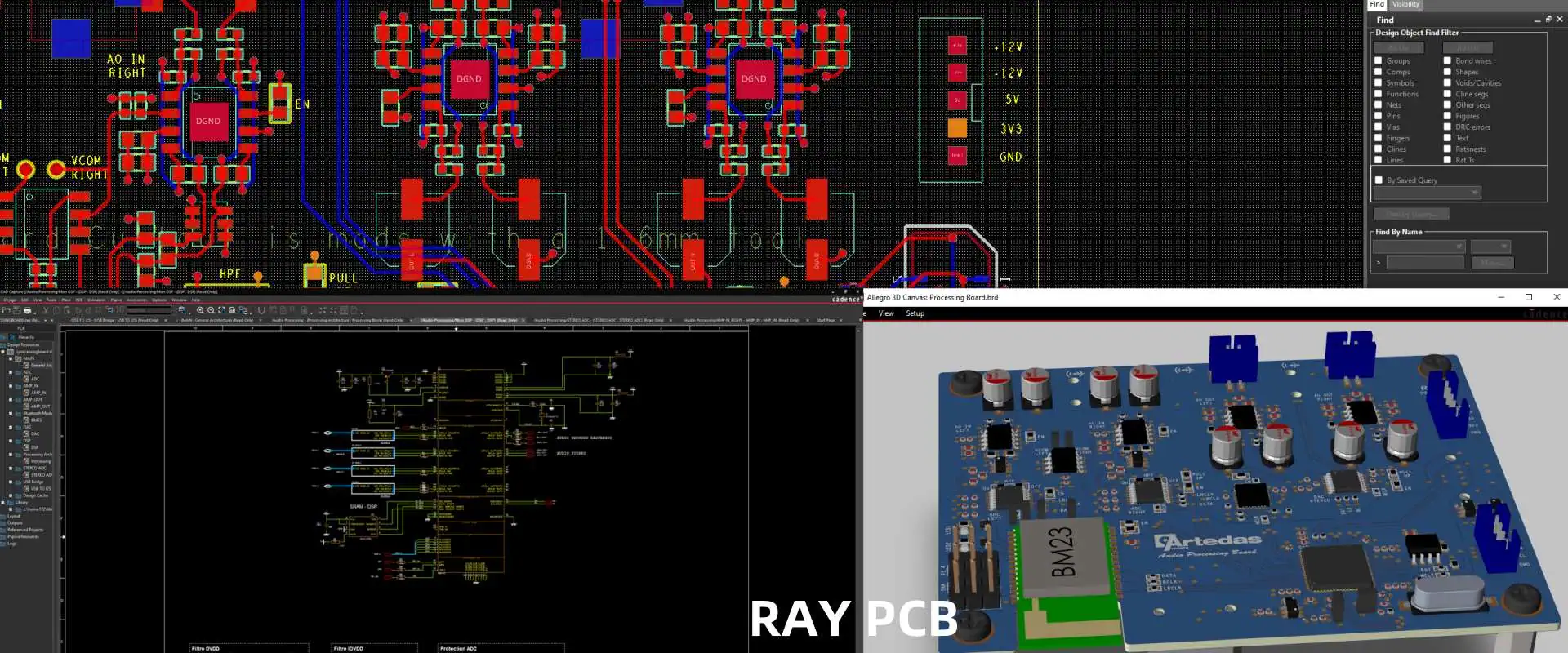The image size is (1568, 653).
Task: Check the DRC errors checkbox
Action: pyautogui.click(x=1447, y=127)
